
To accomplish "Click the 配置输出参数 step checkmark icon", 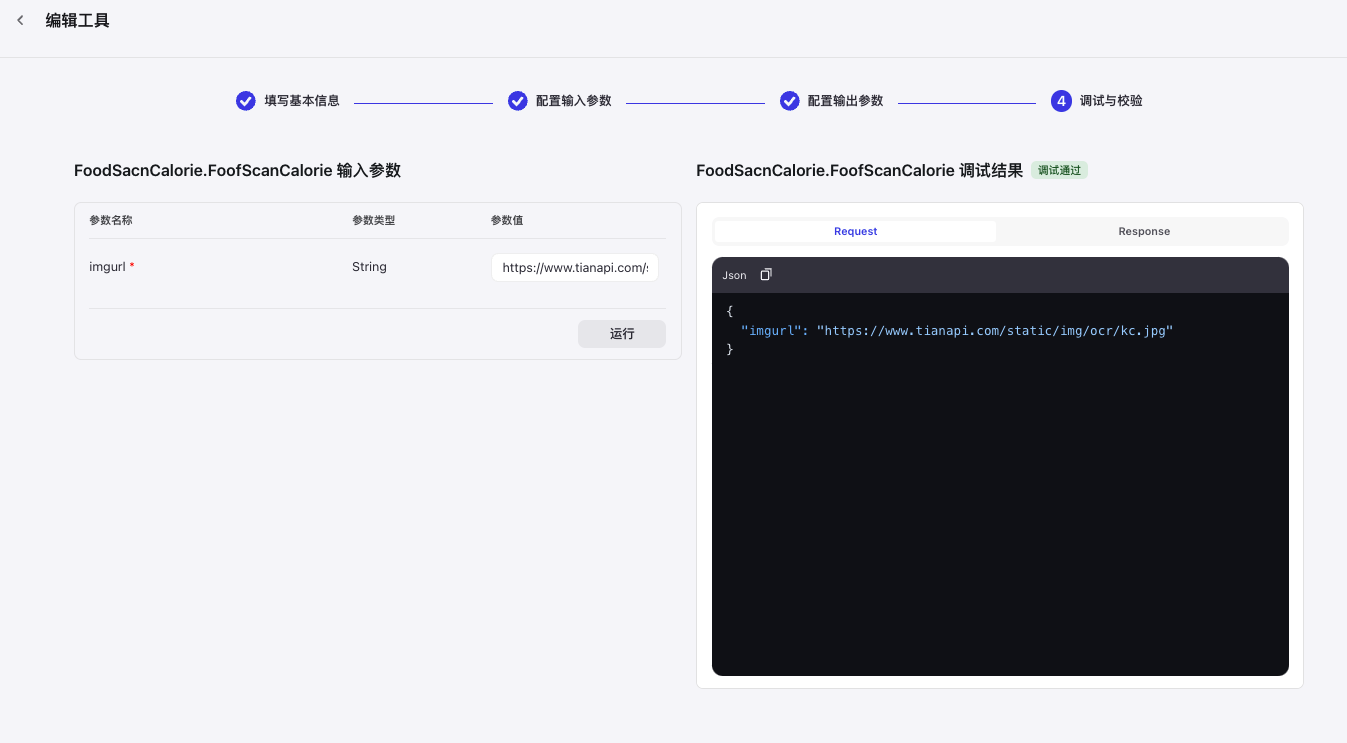I will click(x=790, y=101).
